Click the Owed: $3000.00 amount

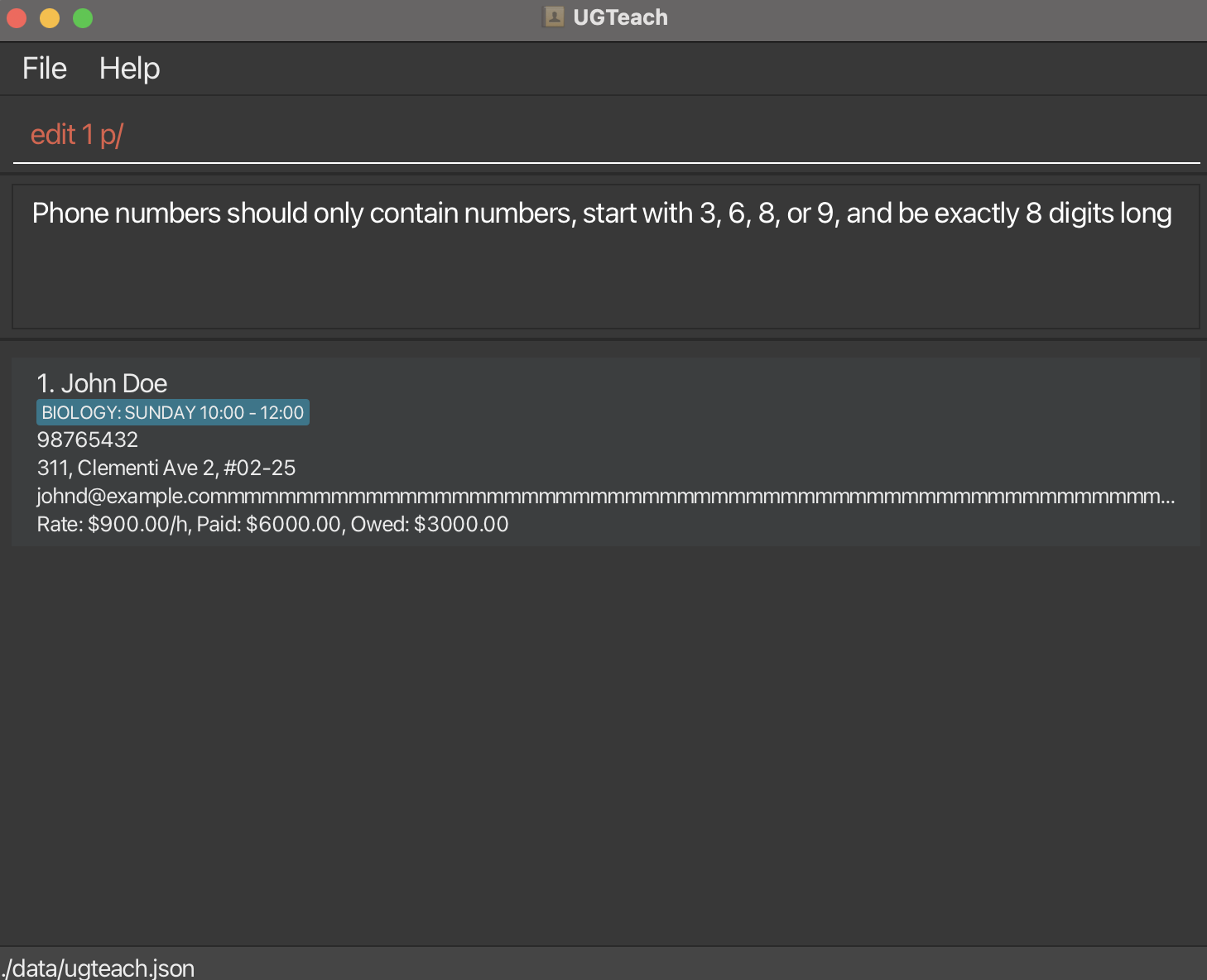(x=430, y=524)
